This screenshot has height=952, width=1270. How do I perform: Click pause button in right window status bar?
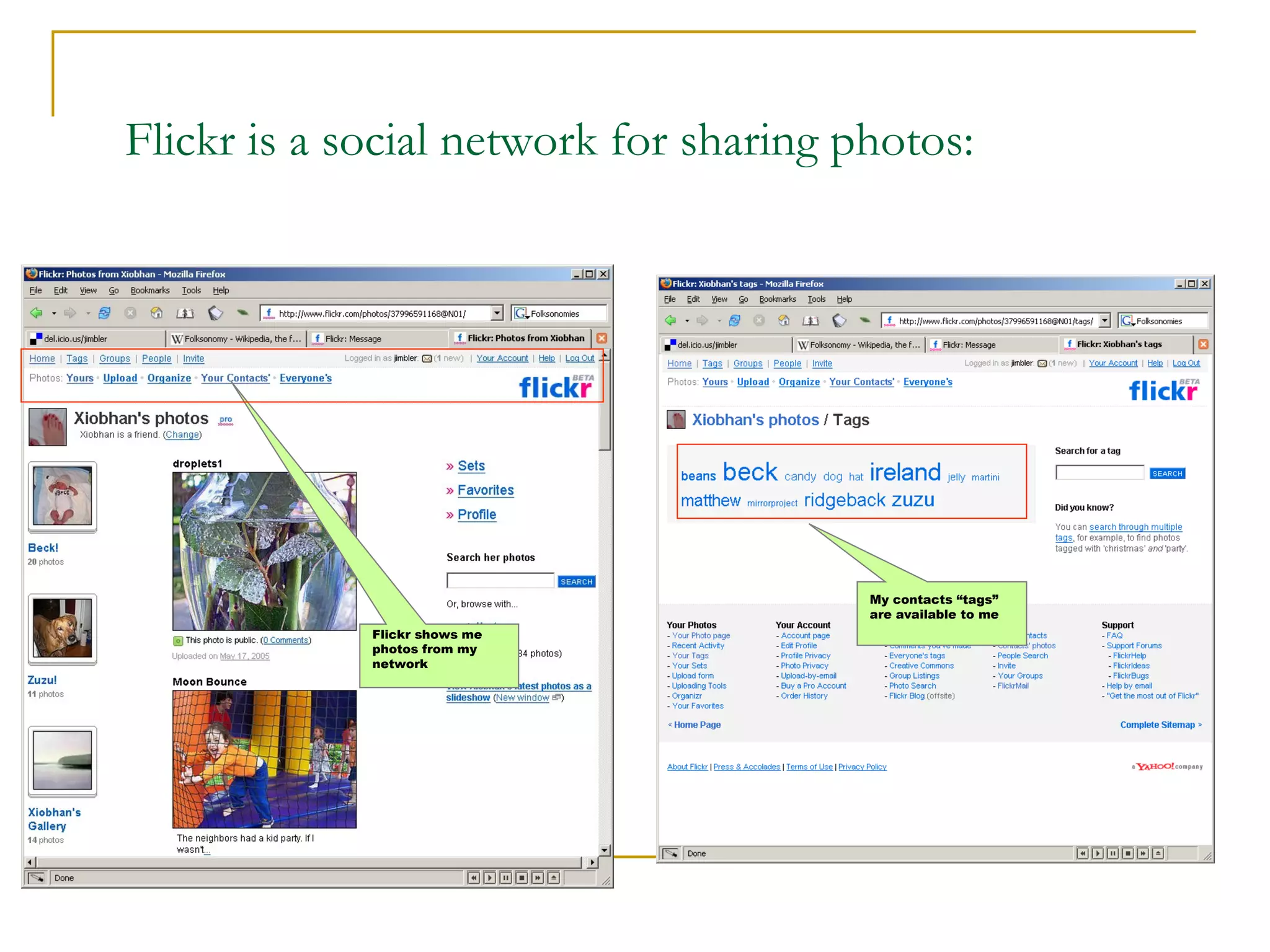point(1112,853)
